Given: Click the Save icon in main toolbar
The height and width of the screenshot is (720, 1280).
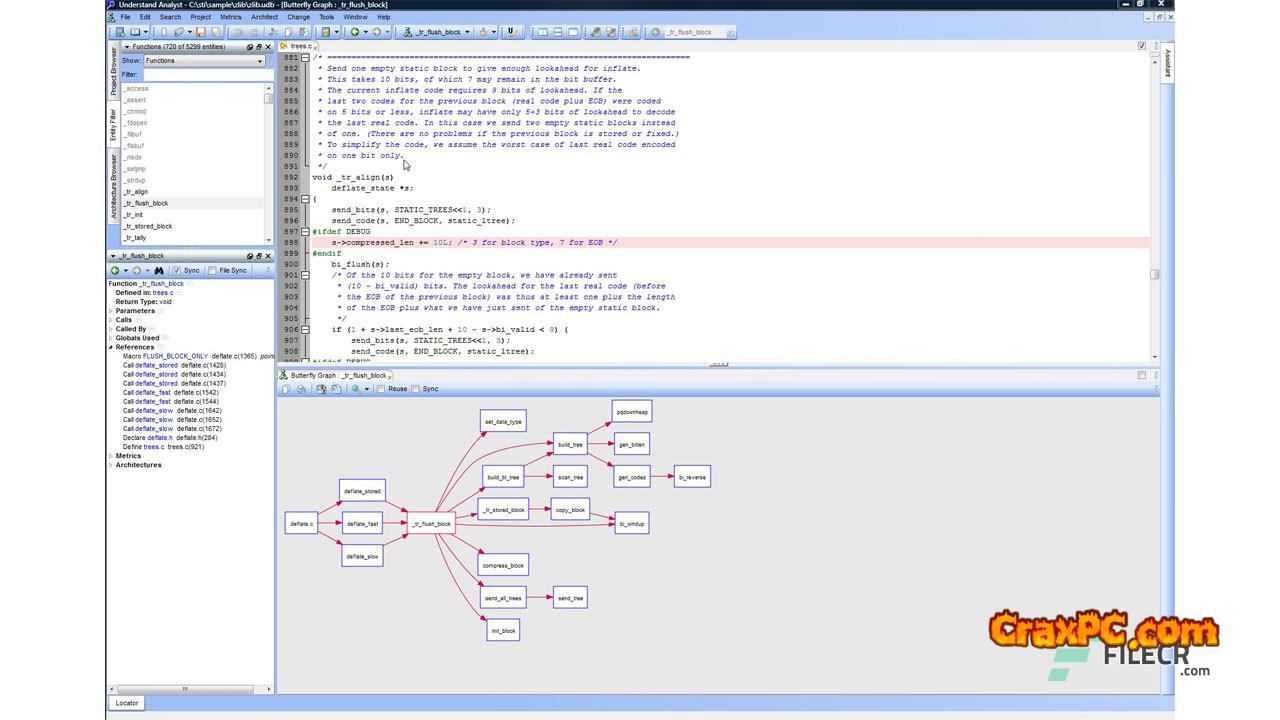Looking at the screenshot, I should tap(201, 32).
